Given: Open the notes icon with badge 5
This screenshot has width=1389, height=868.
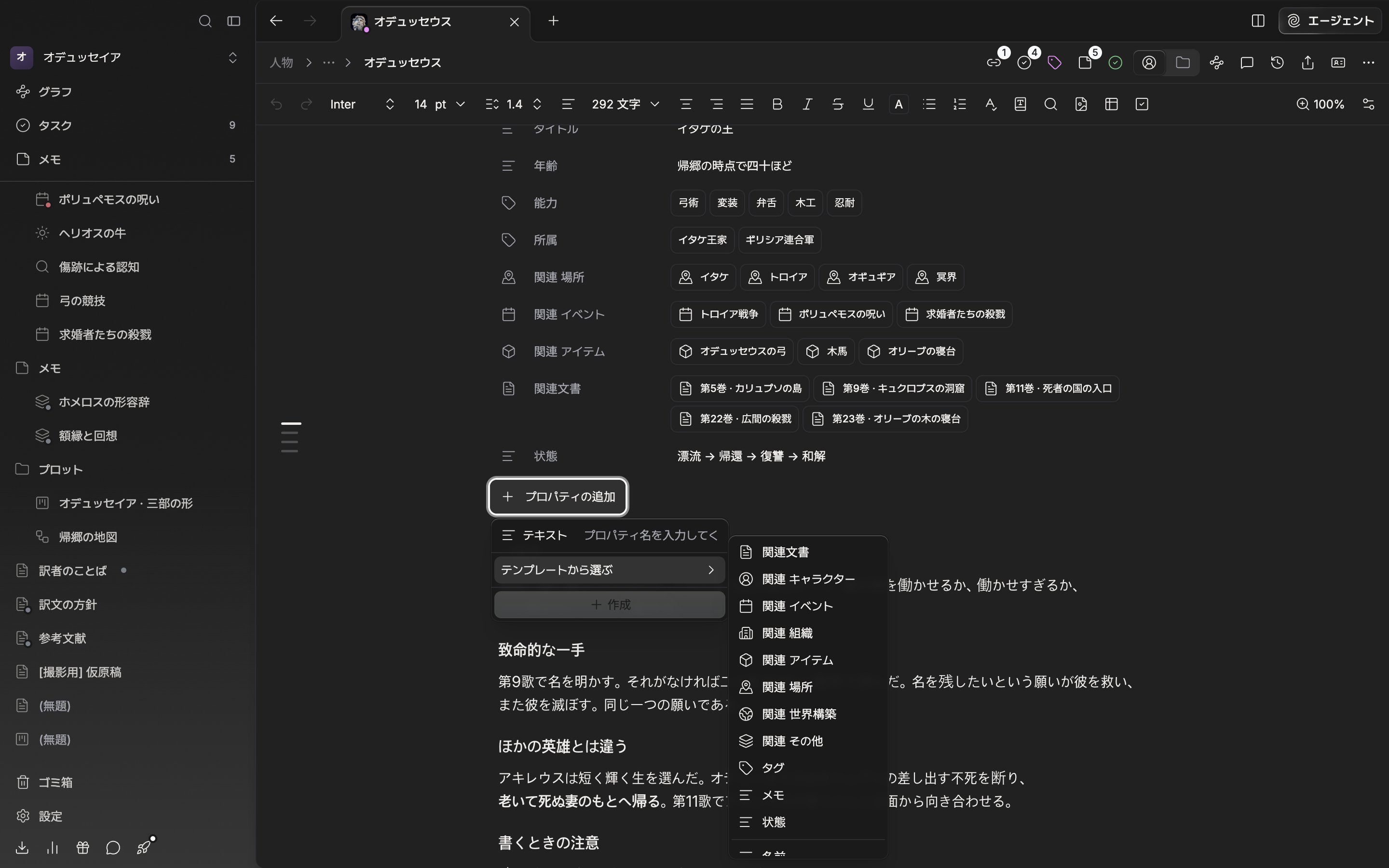Looking at the screenshot, I should (1085, 63).
